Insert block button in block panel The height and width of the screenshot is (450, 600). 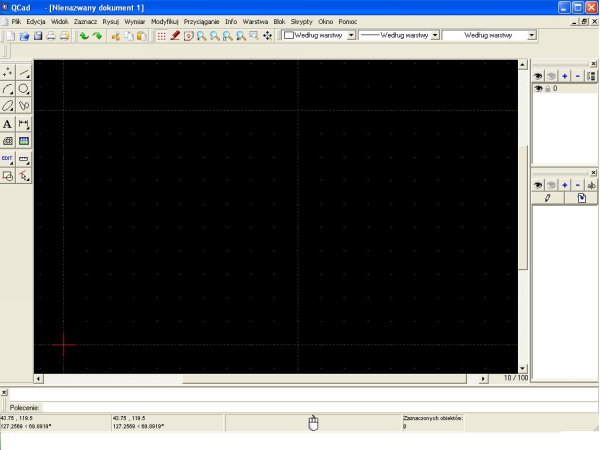pyautogui.click(x=581, y=198)
